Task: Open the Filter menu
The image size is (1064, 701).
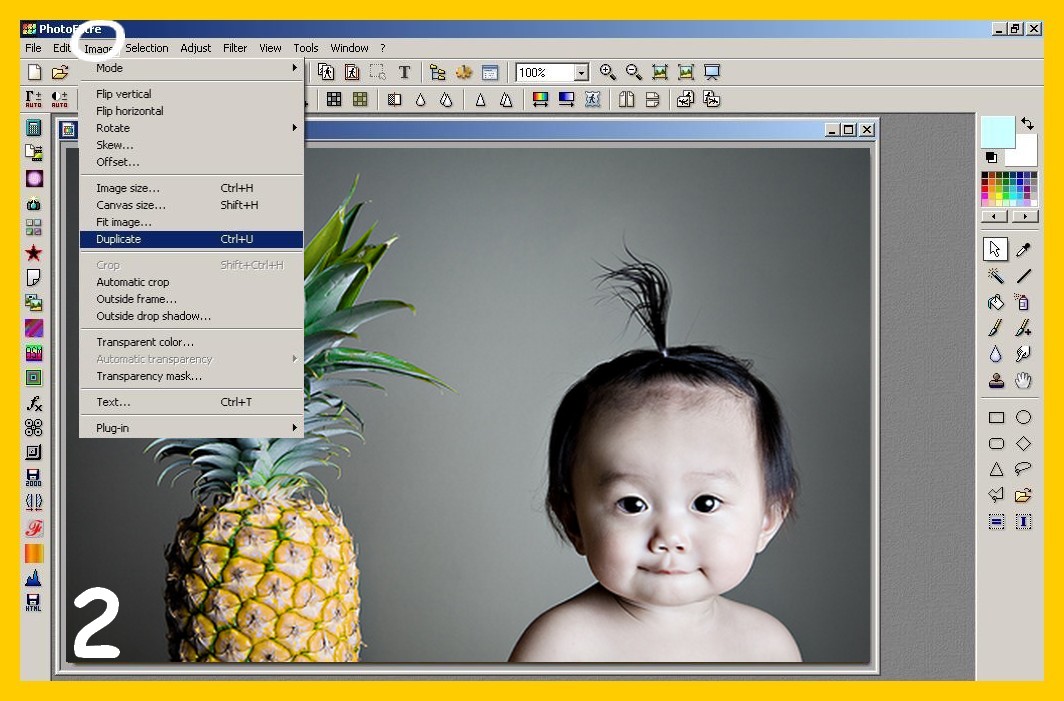Action: (x=235, y=48)
